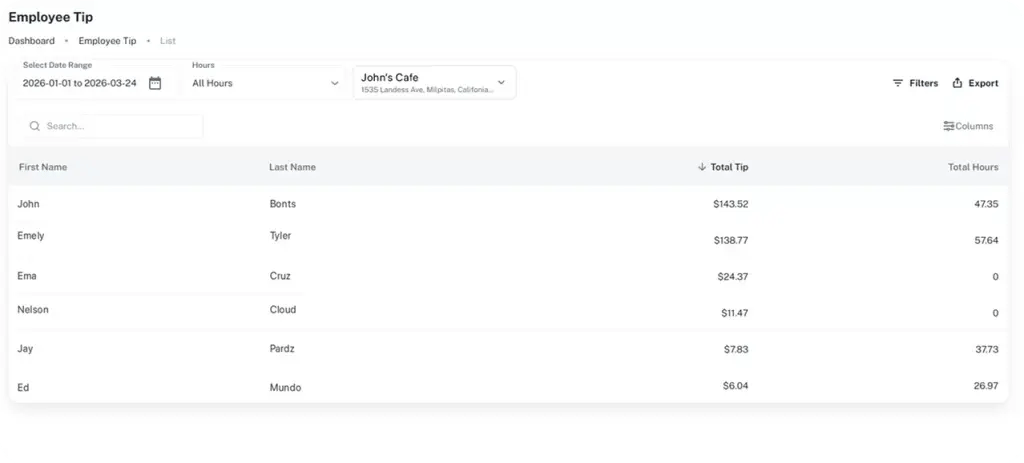
Task: Click the Cloud last name cell
Action: pos(283,310)
